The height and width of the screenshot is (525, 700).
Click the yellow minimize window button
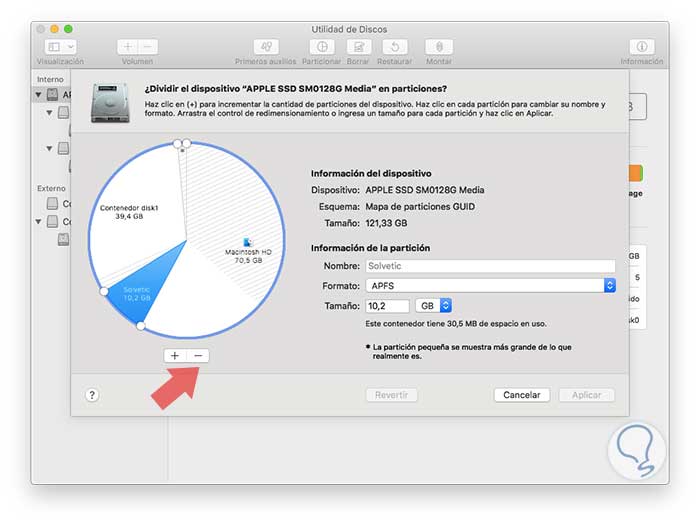click(54, 29)
